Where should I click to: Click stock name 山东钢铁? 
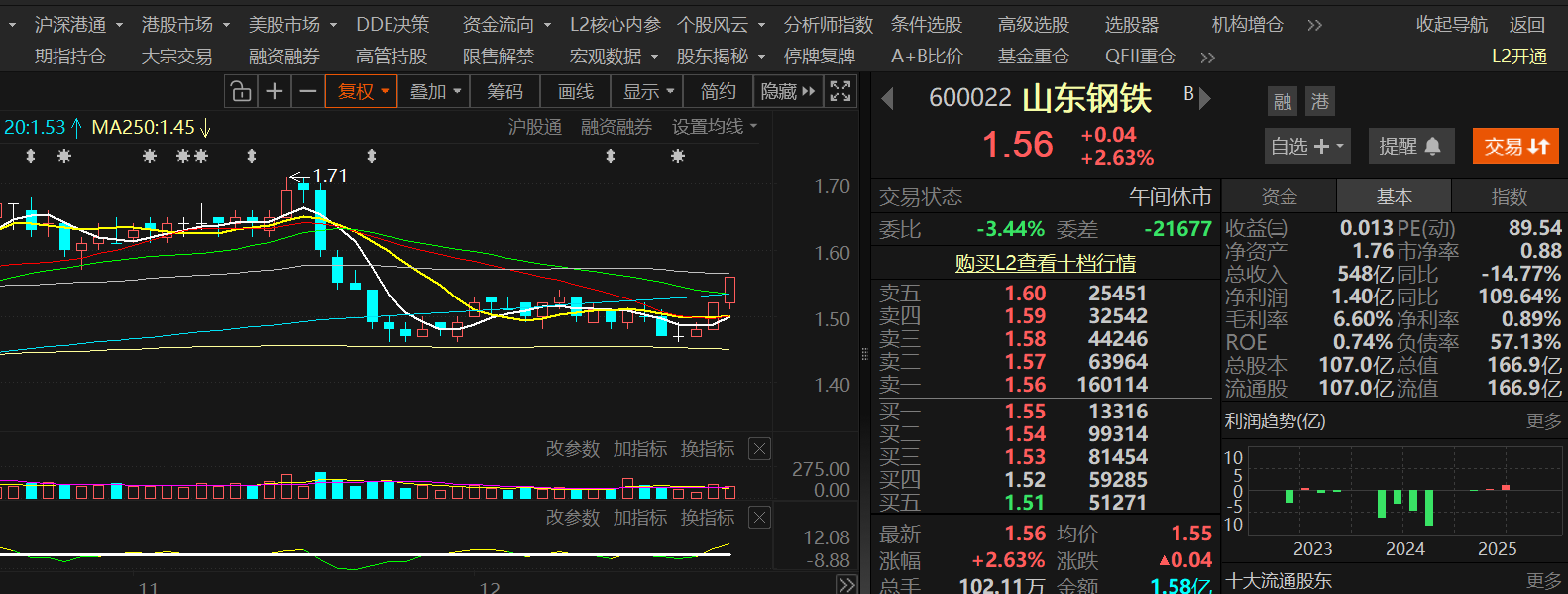(x=1086, y=98)
